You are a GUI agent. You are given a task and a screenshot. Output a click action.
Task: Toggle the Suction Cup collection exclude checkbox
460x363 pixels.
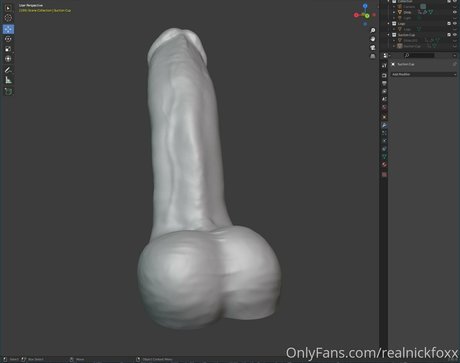pyautogui.click(x=449, y=35)
